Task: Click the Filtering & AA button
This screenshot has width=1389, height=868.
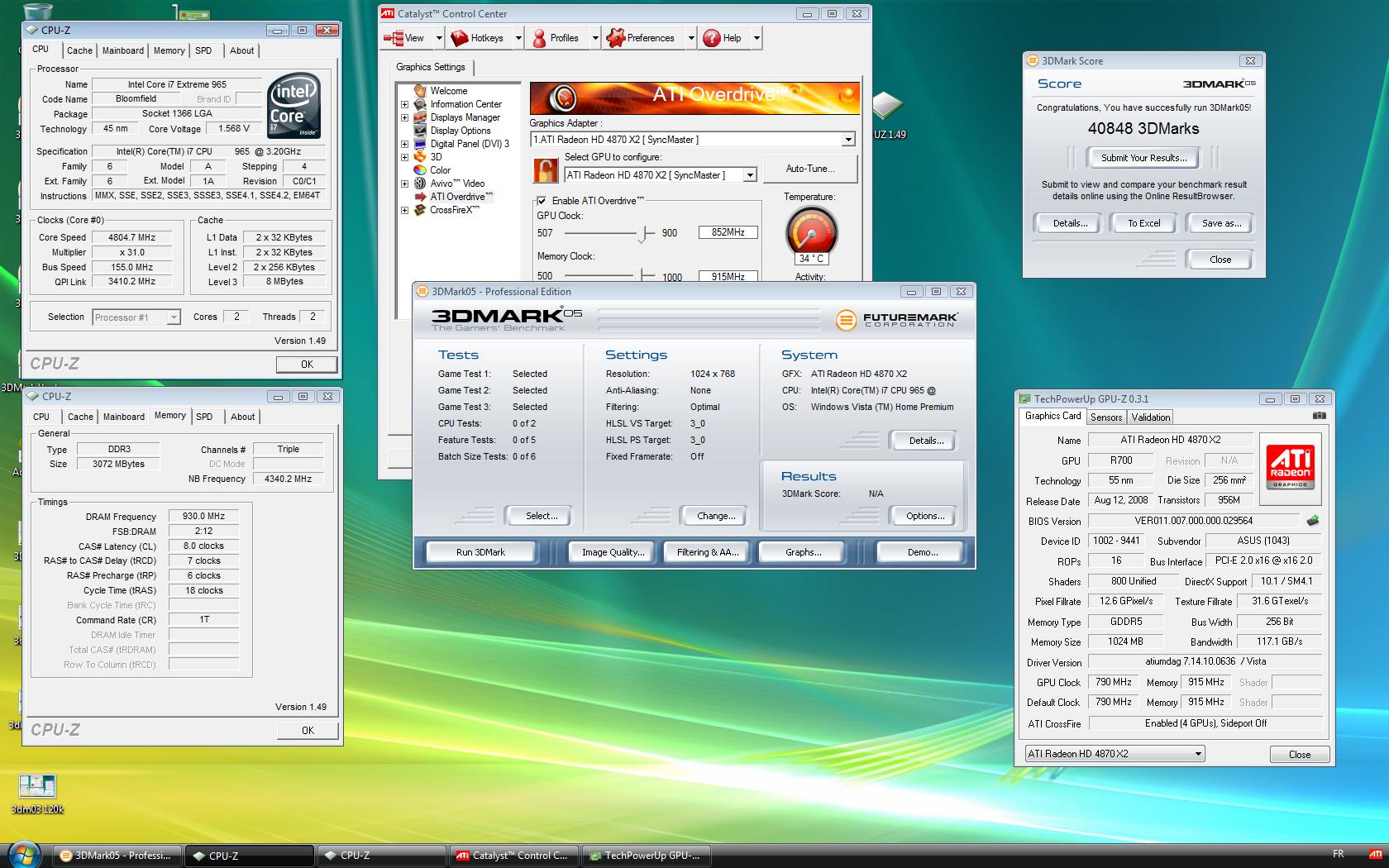Action: (x=708, y=552)
